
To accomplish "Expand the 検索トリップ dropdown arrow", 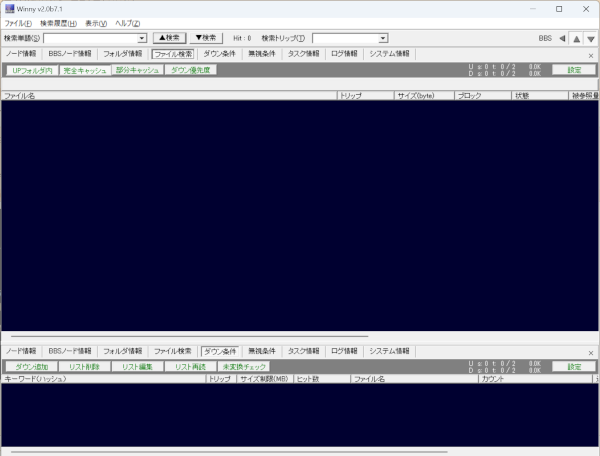I will (383, 38).
